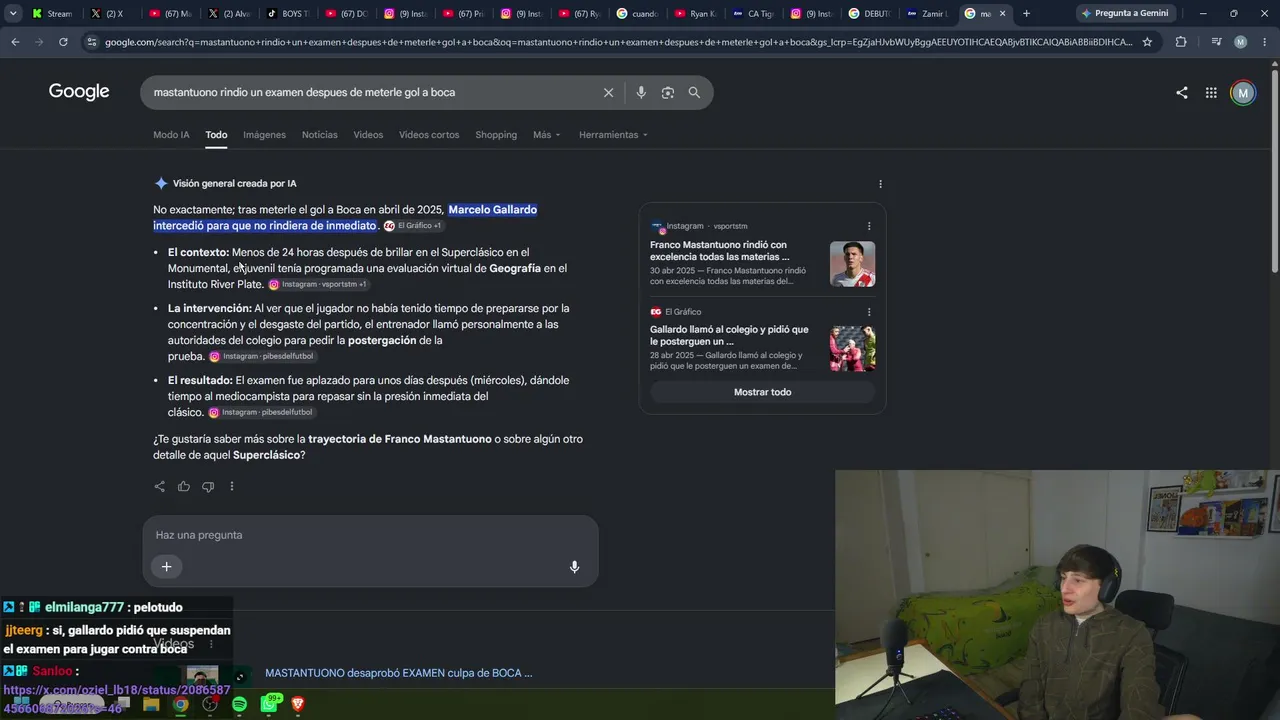Open the tab search dropdown
This screenshot has width=1280, height=720.
click(x=13, y=13)
